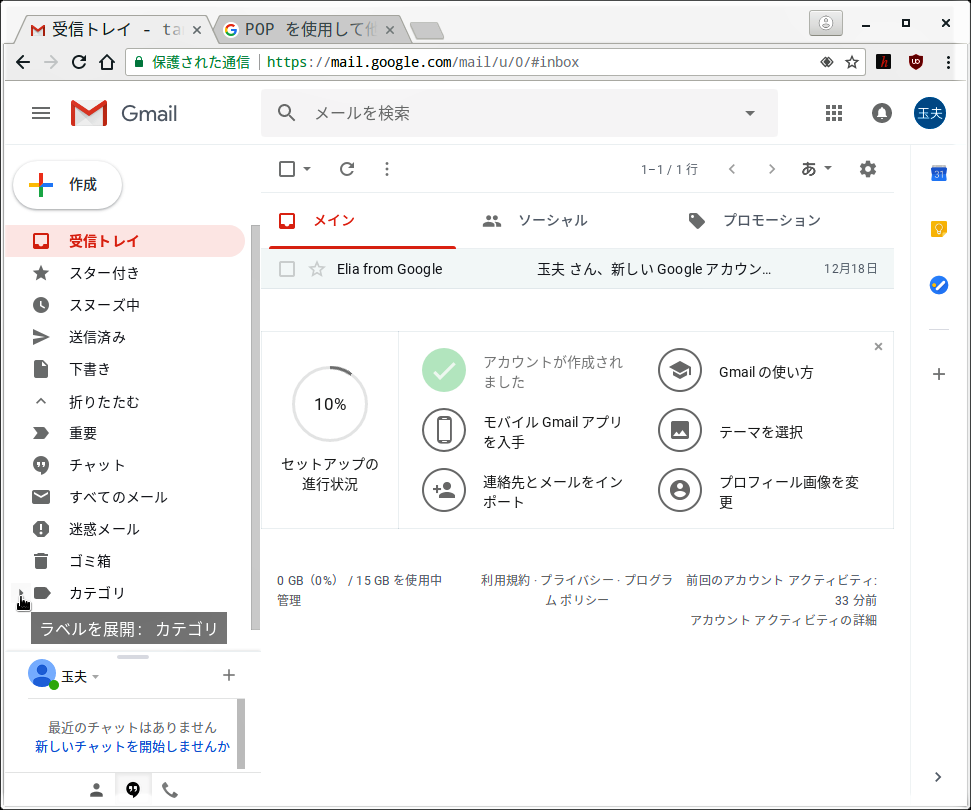Click the 作成 compose button

(x=68, y=185)
